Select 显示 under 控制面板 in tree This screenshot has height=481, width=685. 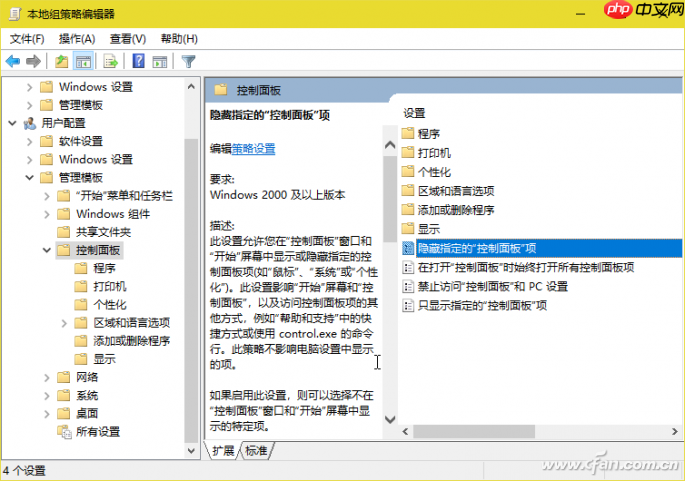pos(104,359)
